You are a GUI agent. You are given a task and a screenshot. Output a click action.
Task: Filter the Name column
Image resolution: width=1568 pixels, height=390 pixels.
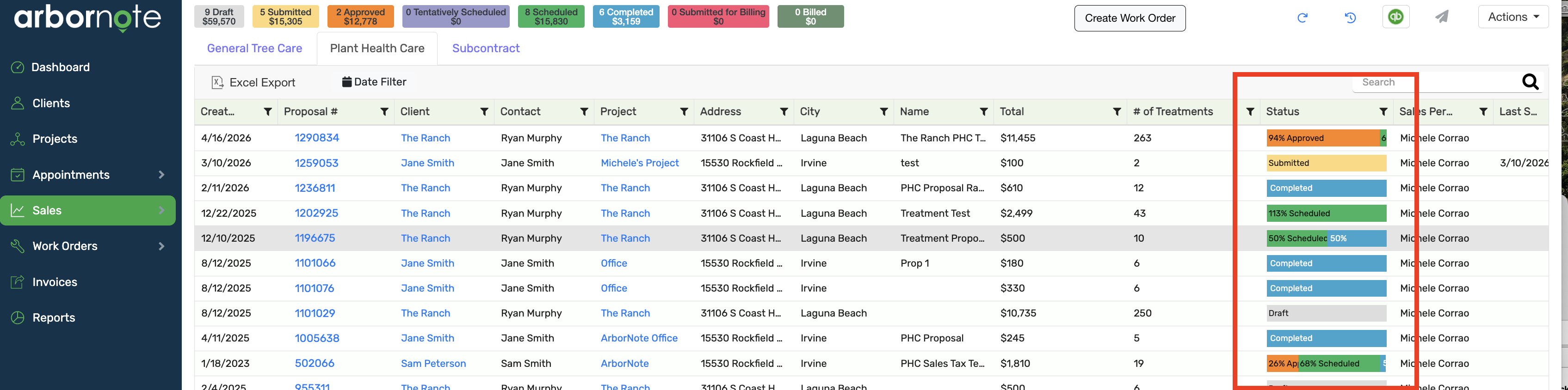[984, 111]
